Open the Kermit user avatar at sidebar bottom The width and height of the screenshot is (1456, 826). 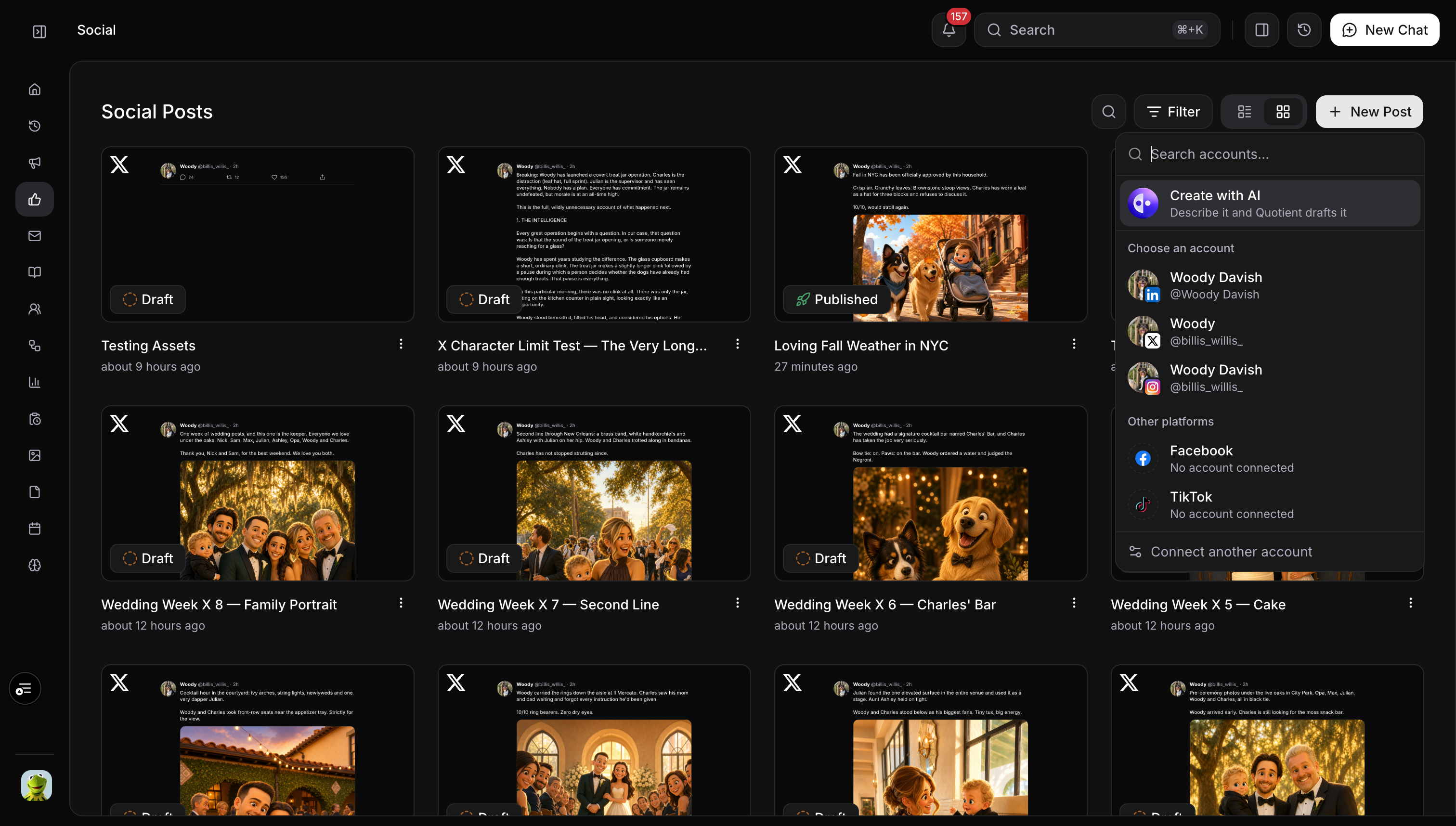[36, 786]
